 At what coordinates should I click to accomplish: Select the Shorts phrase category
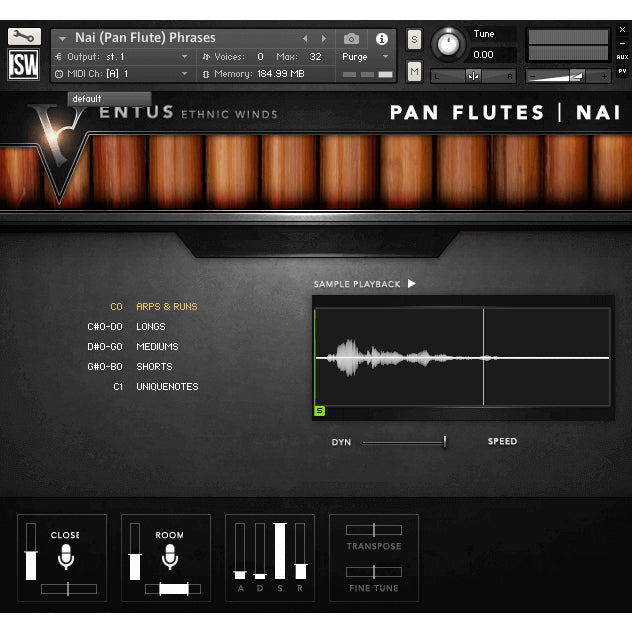point(154,367)
